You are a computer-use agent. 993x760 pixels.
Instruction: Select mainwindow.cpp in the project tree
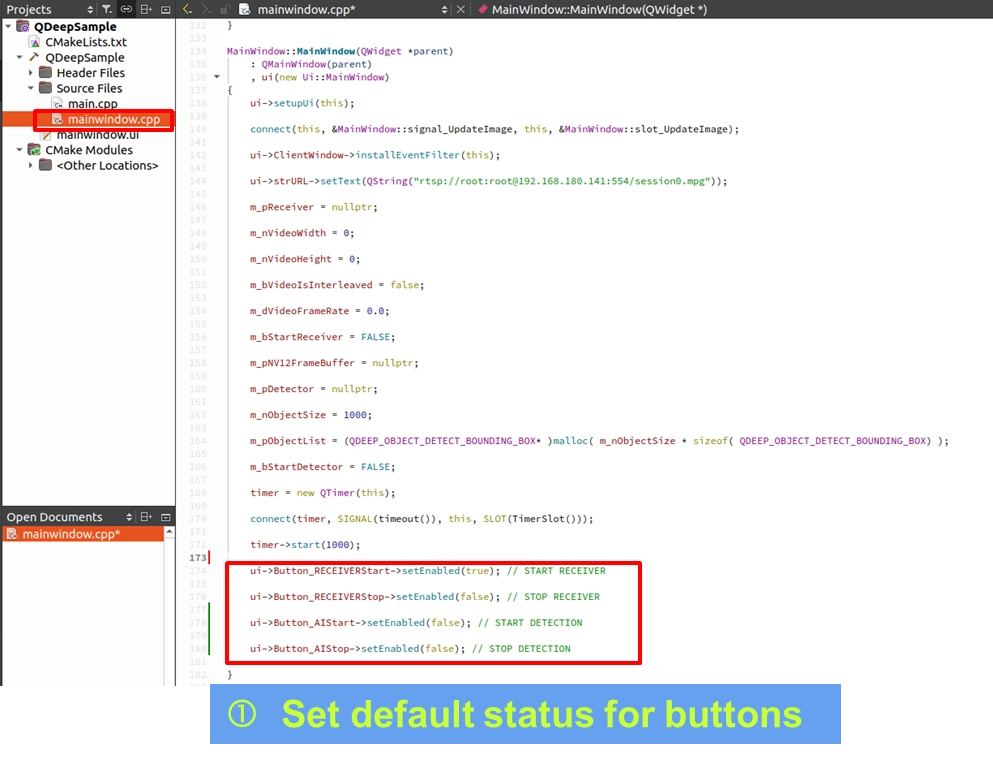[114, 119]
